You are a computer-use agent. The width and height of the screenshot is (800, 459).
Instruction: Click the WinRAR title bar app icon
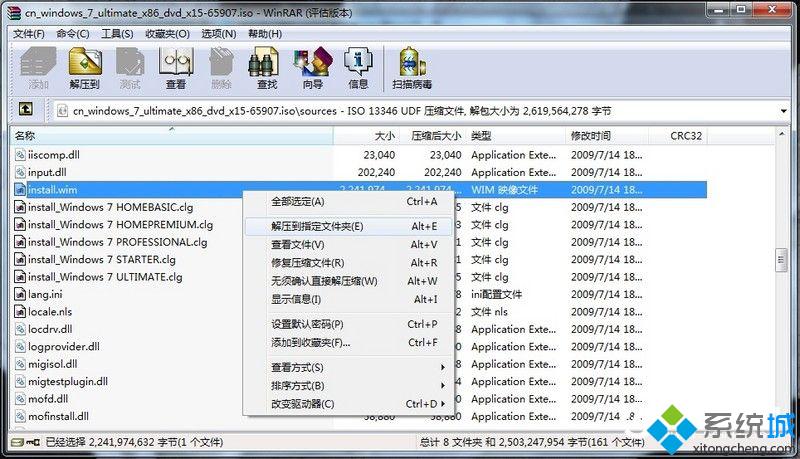click(15, 12)
